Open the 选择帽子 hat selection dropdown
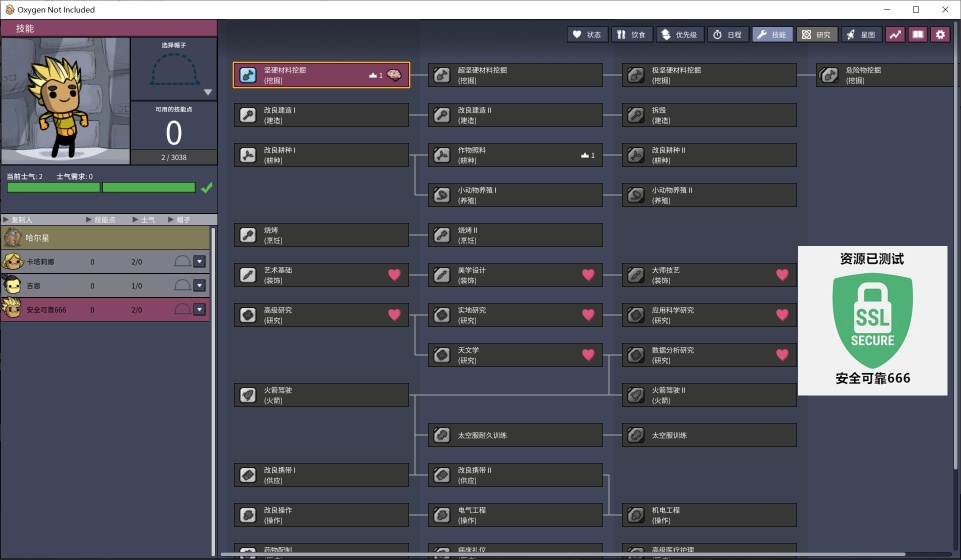This screenshot has height=560, width=961. (x=208, y=92)
